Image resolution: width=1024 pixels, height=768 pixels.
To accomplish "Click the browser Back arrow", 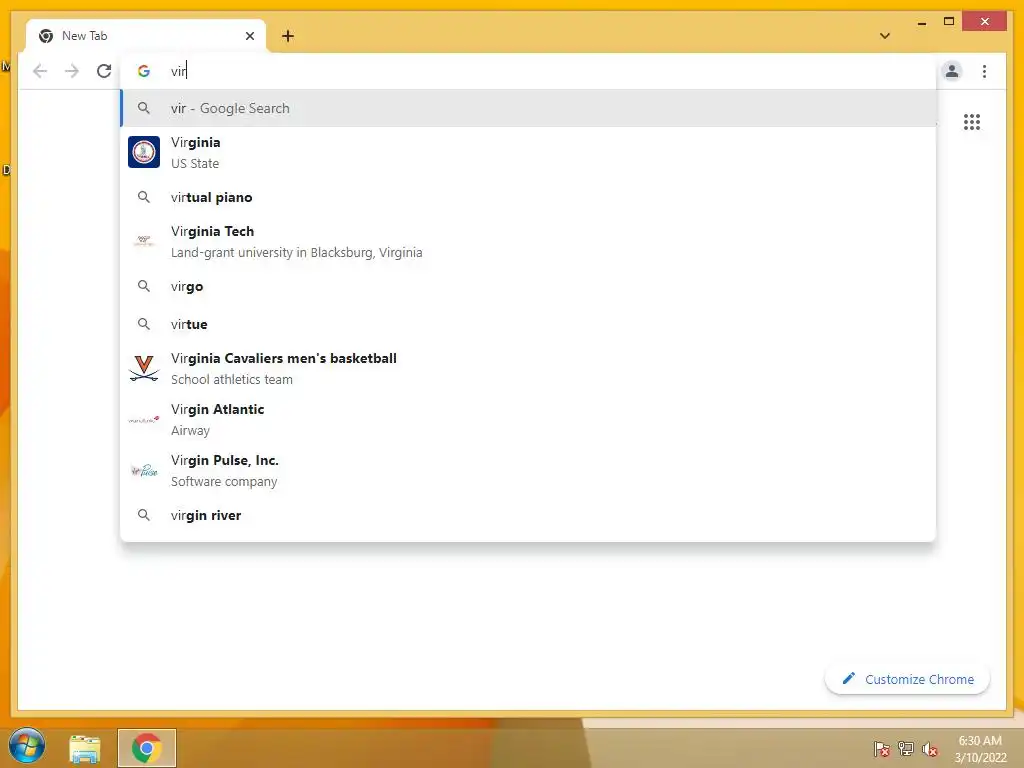I will pyautogui.click(x=40, y=71).
